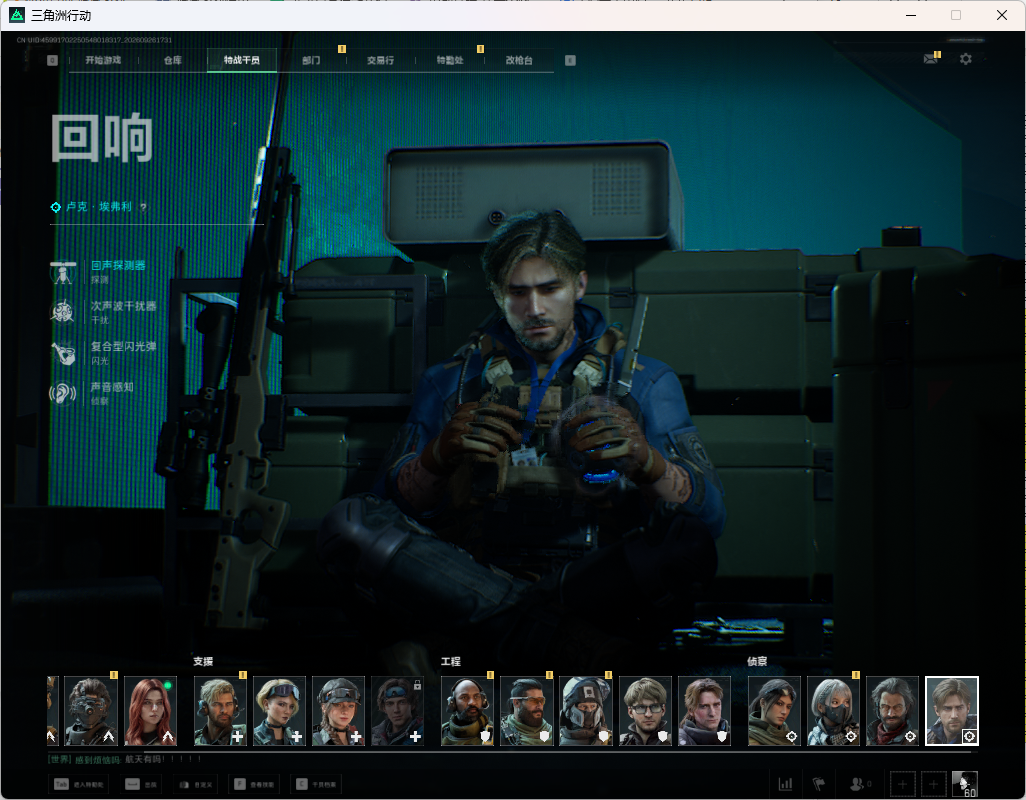Switch to the 仓库 tab
Screen dimensions: 1026x800
(x=173, y=60)
